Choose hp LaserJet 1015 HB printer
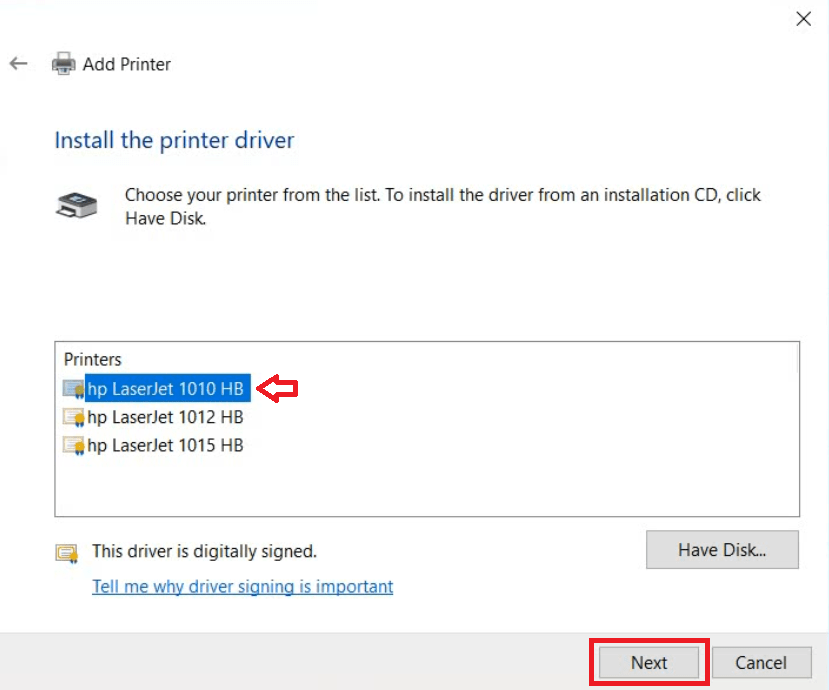 click(x=165, y=445)
